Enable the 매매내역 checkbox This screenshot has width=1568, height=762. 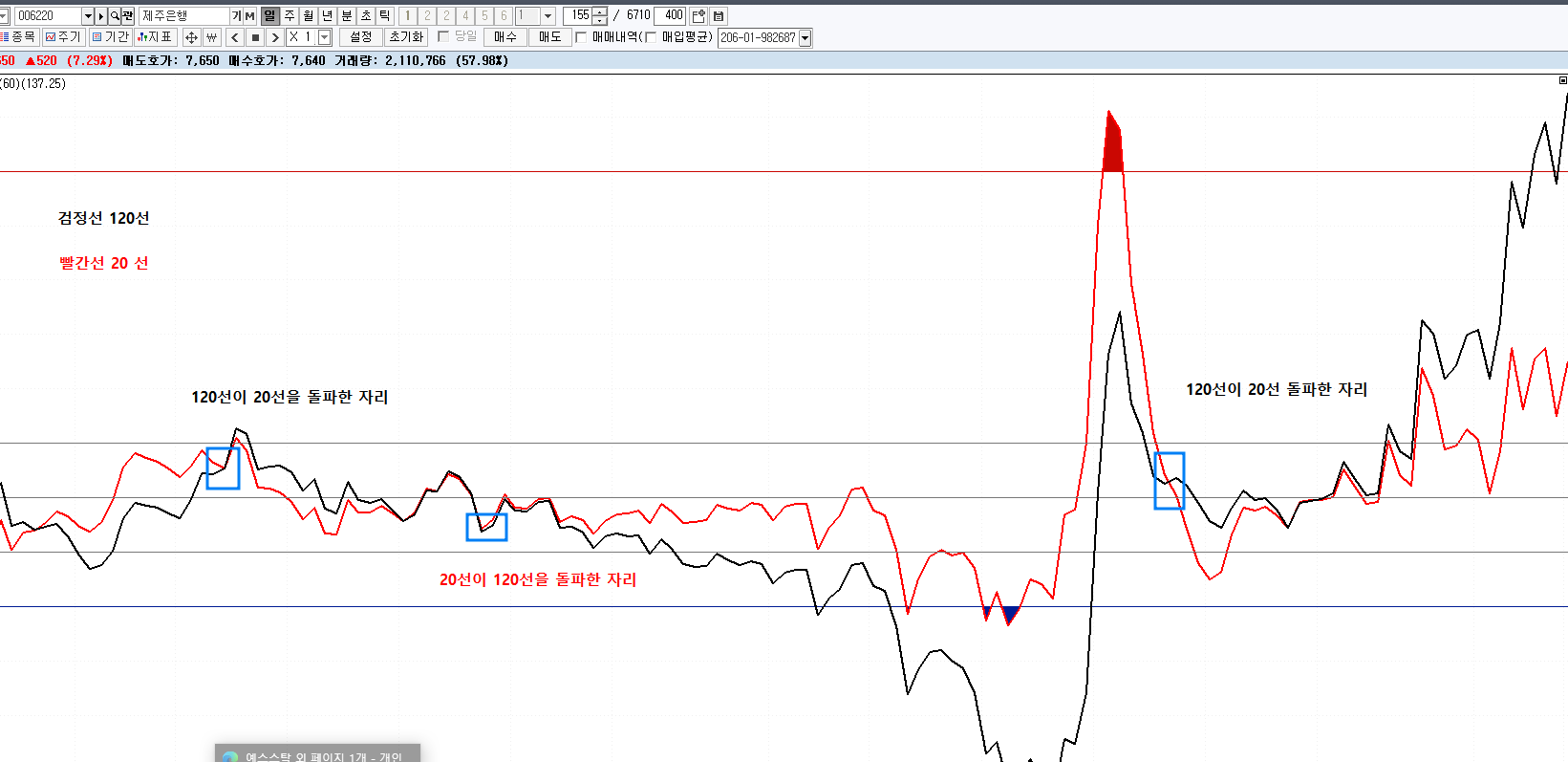coord(581,37)
